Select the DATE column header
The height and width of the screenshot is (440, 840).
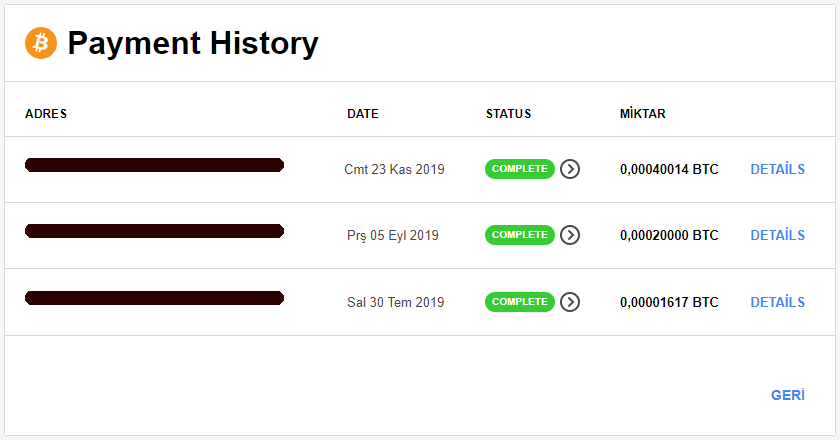tap(363, 114)
